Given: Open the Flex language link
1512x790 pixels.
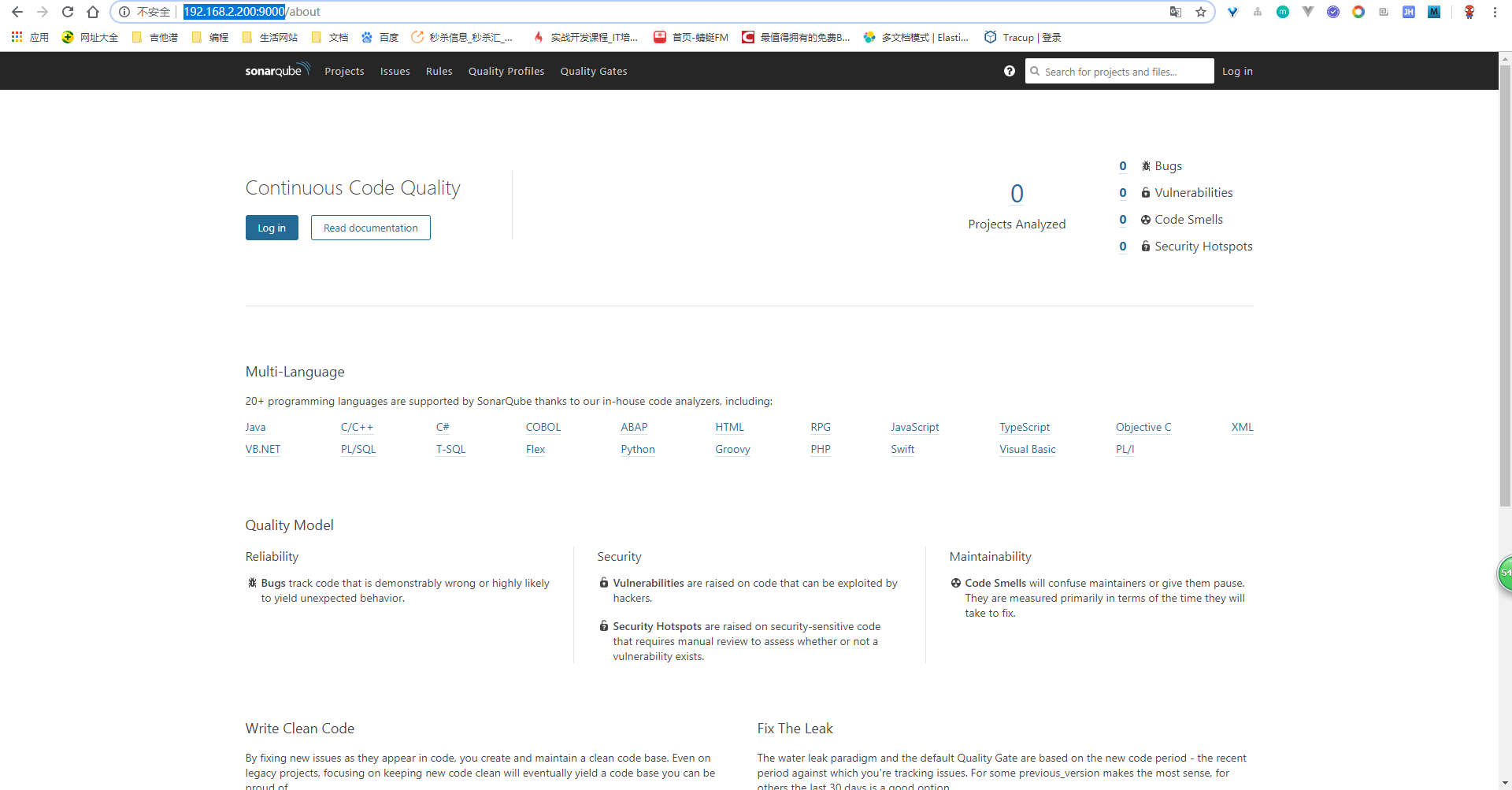Looking at the screenshot, I should (535, 449).
